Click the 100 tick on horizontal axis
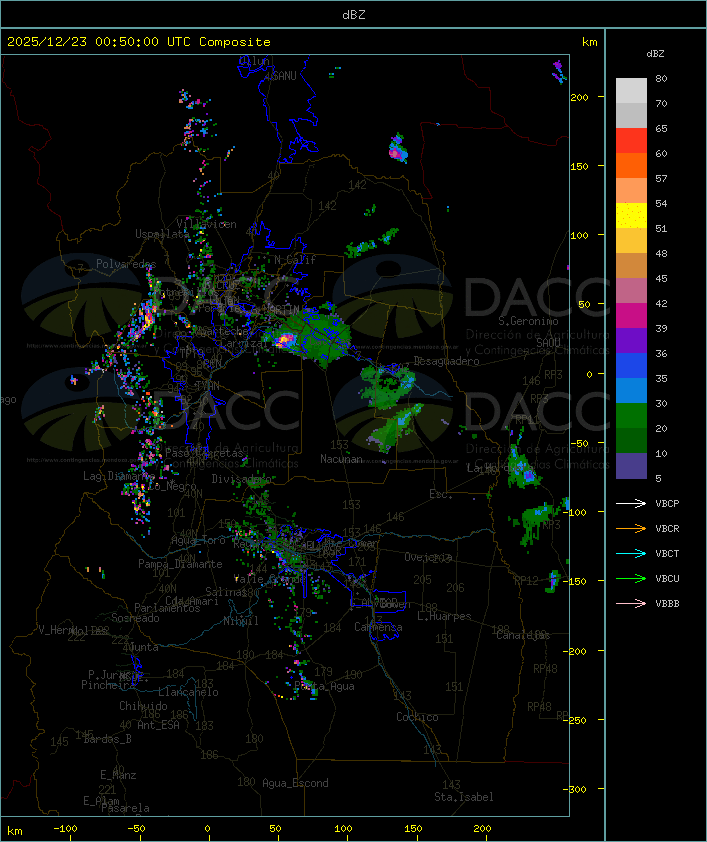This screenshot has width=707, height=842. pos(343,829)
